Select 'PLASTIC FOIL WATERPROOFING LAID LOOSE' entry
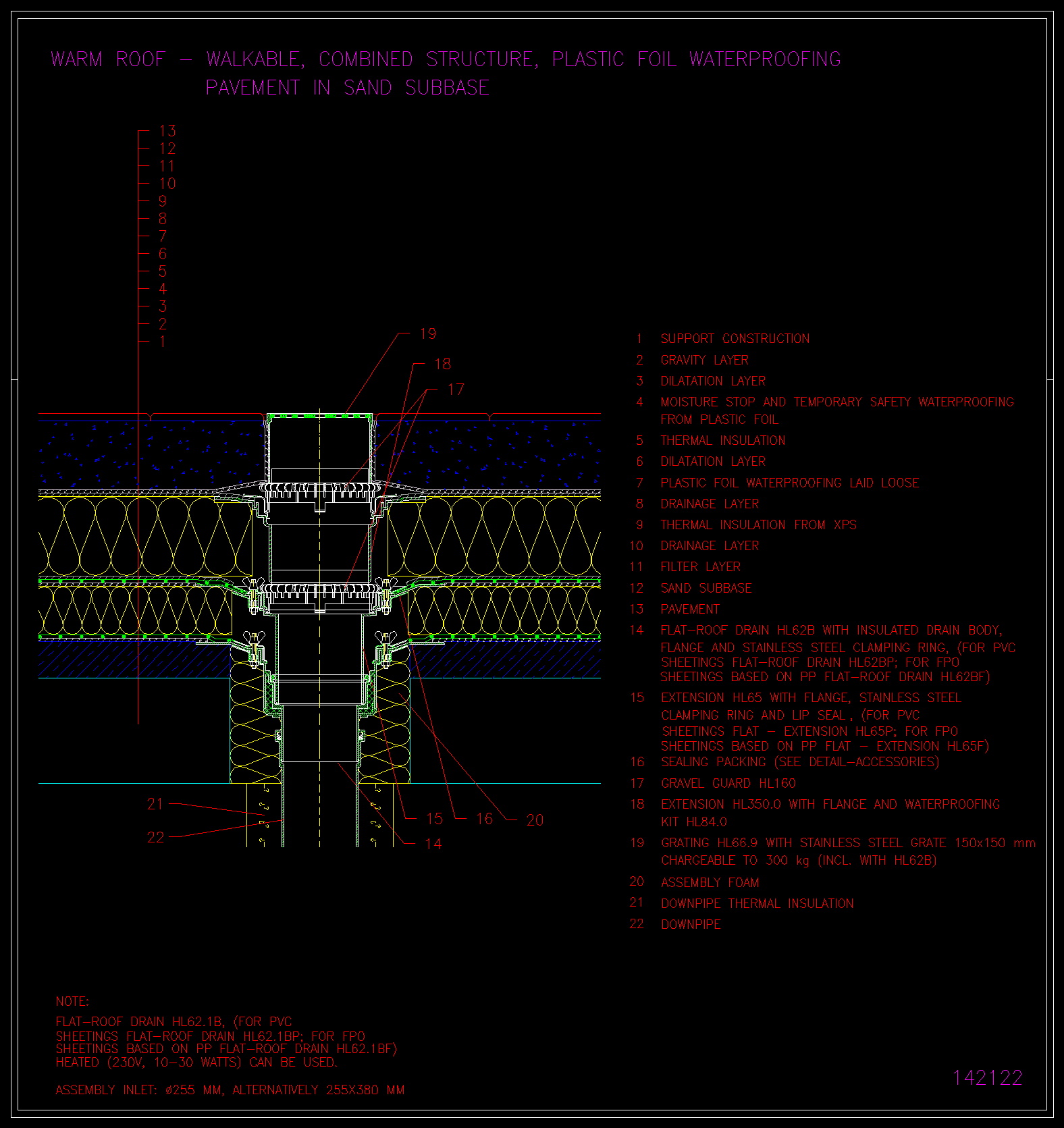 pyautogui.click(x=790, y=483)
